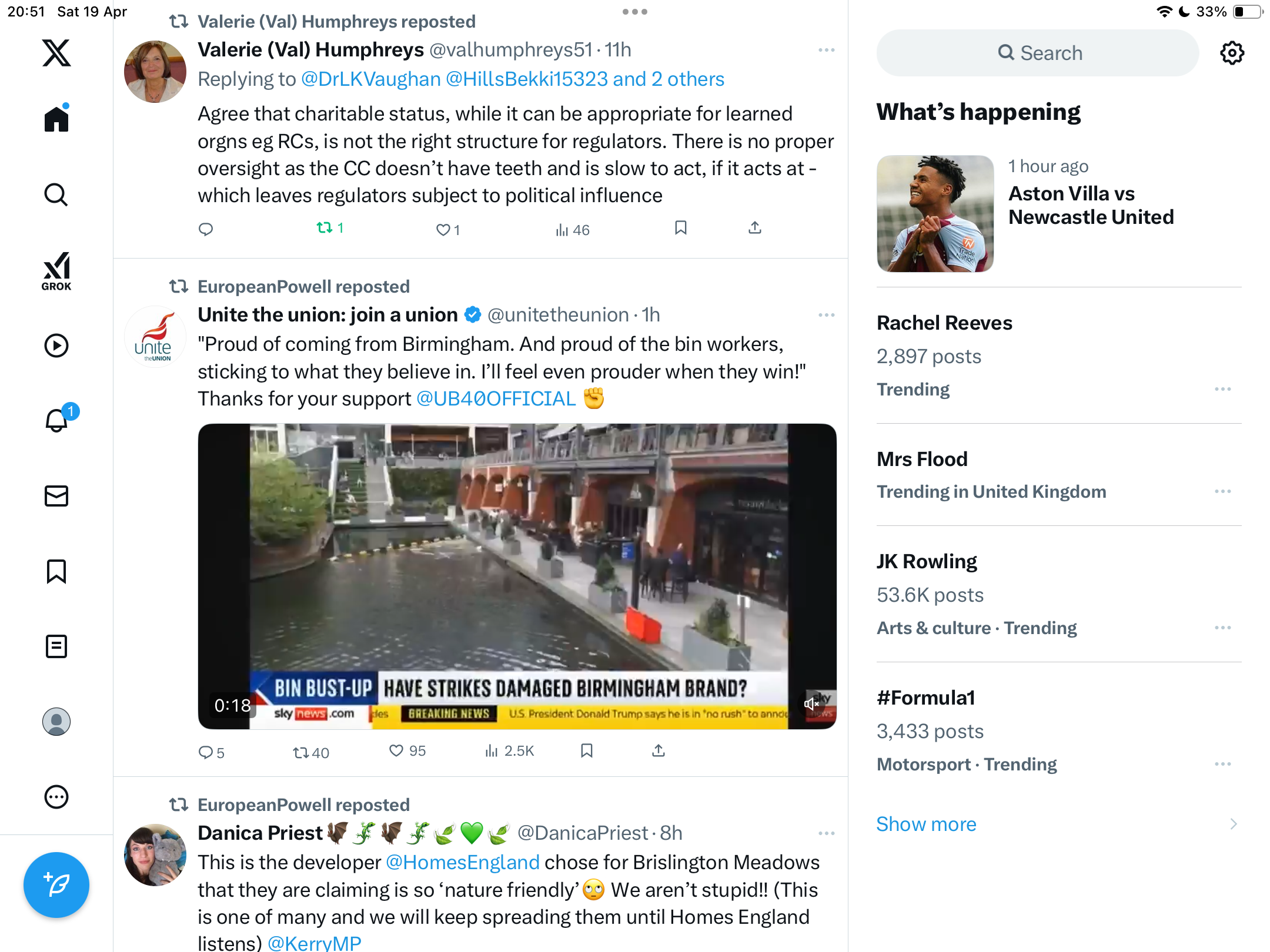The width and height of the screenshot is (1270, 952).
Task: Open Bookmarks in the left sidebar
Action: click(x=56, y=571)
